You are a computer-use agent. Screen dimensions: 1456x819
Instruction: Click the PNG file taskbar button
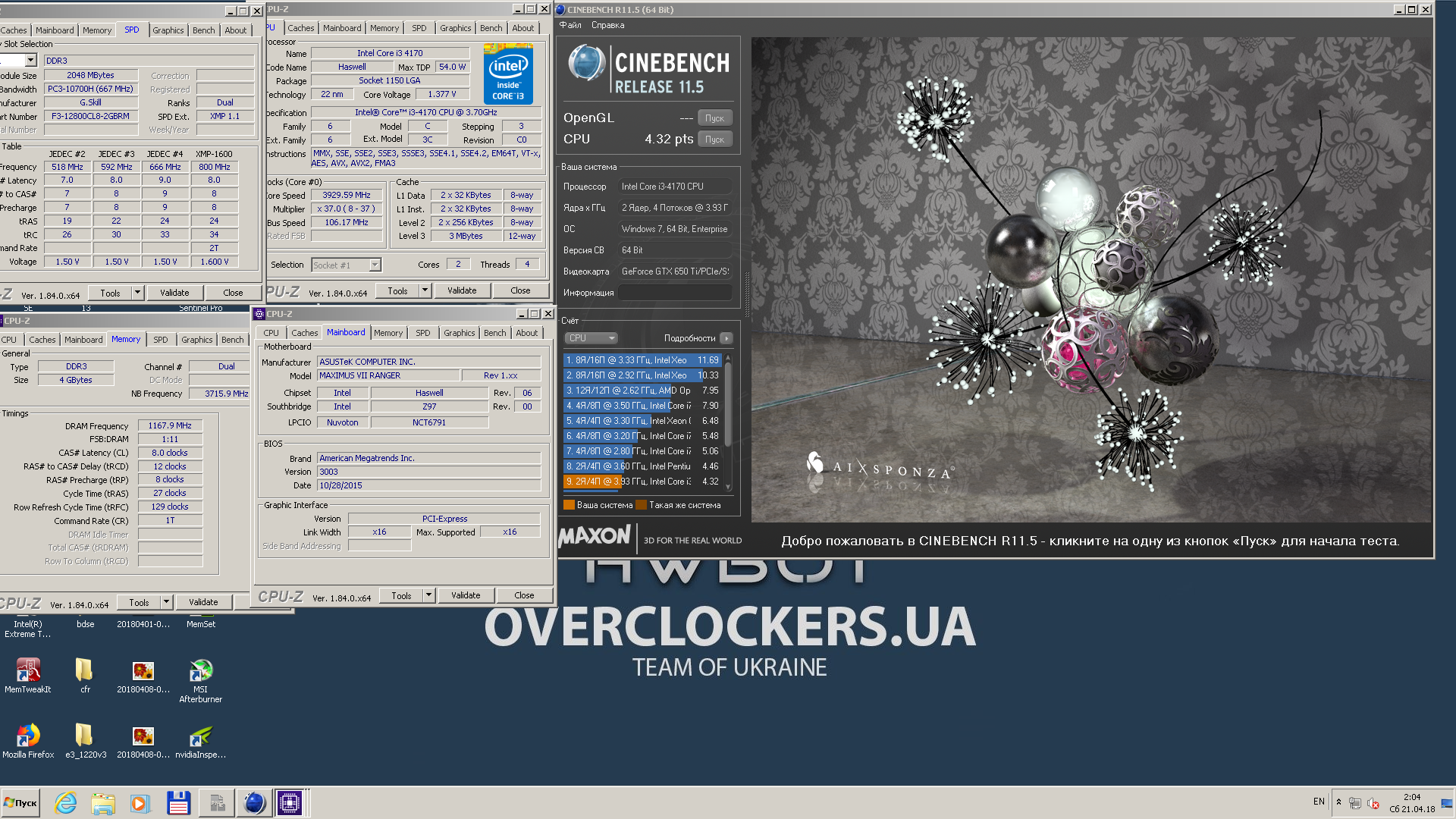pos(216,802)
